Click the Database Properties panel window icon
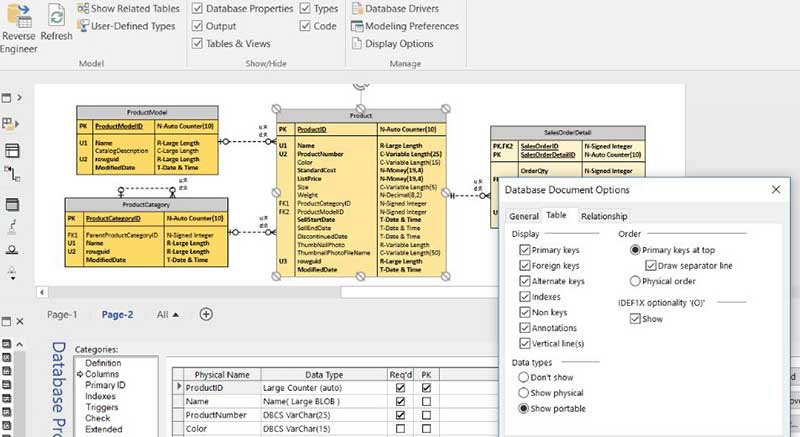 tap(6, 321)
